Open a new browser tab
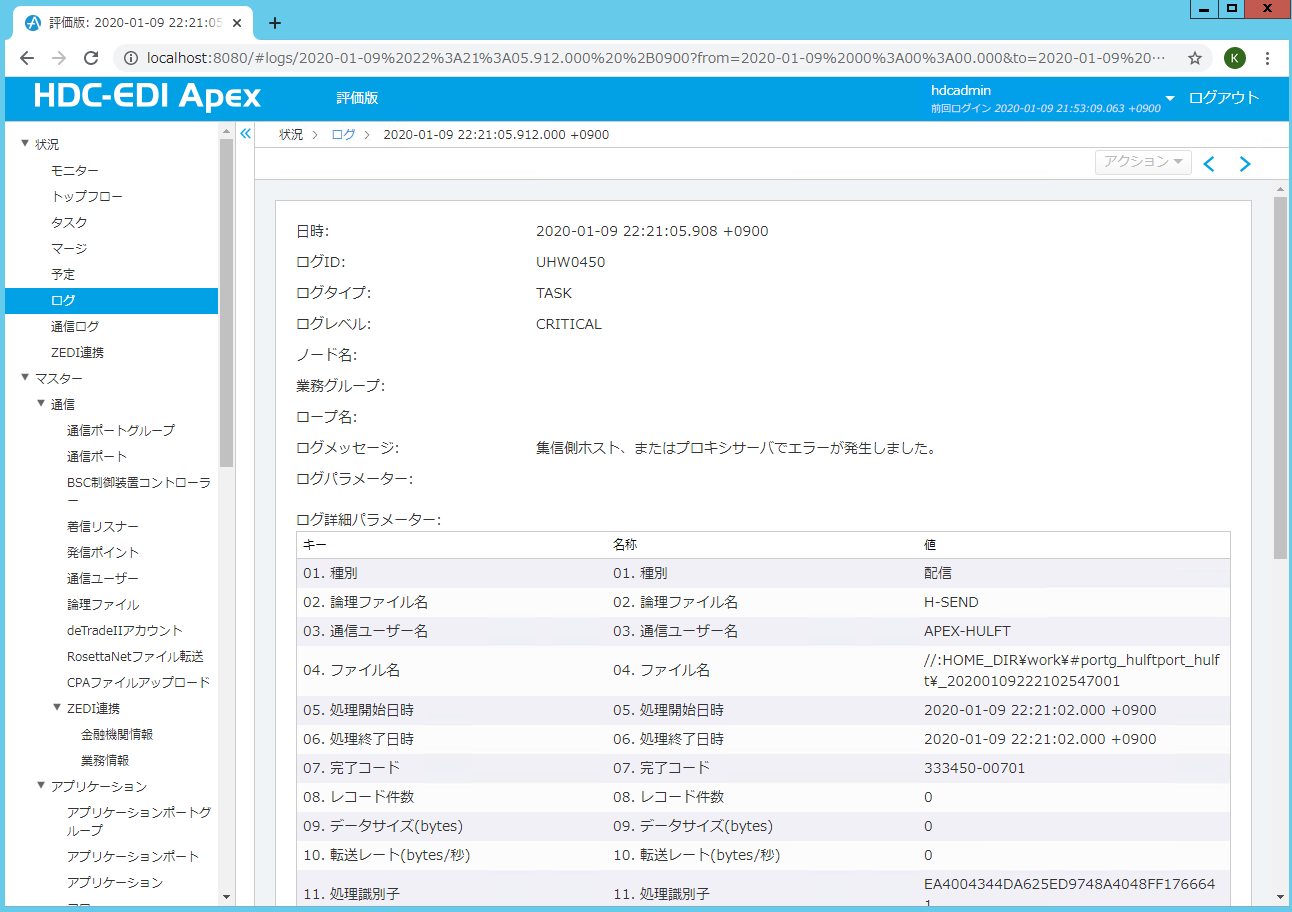Image resolution: width=1292 pixels, height=912 pixels. [275, 23]
